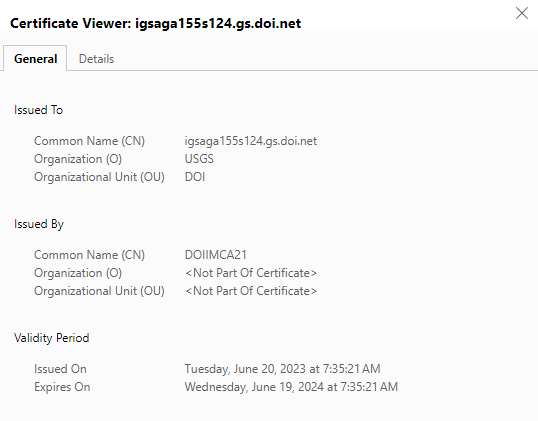
Task: Click Common Name (CN) label under Issued To
Action: (89, 141)
